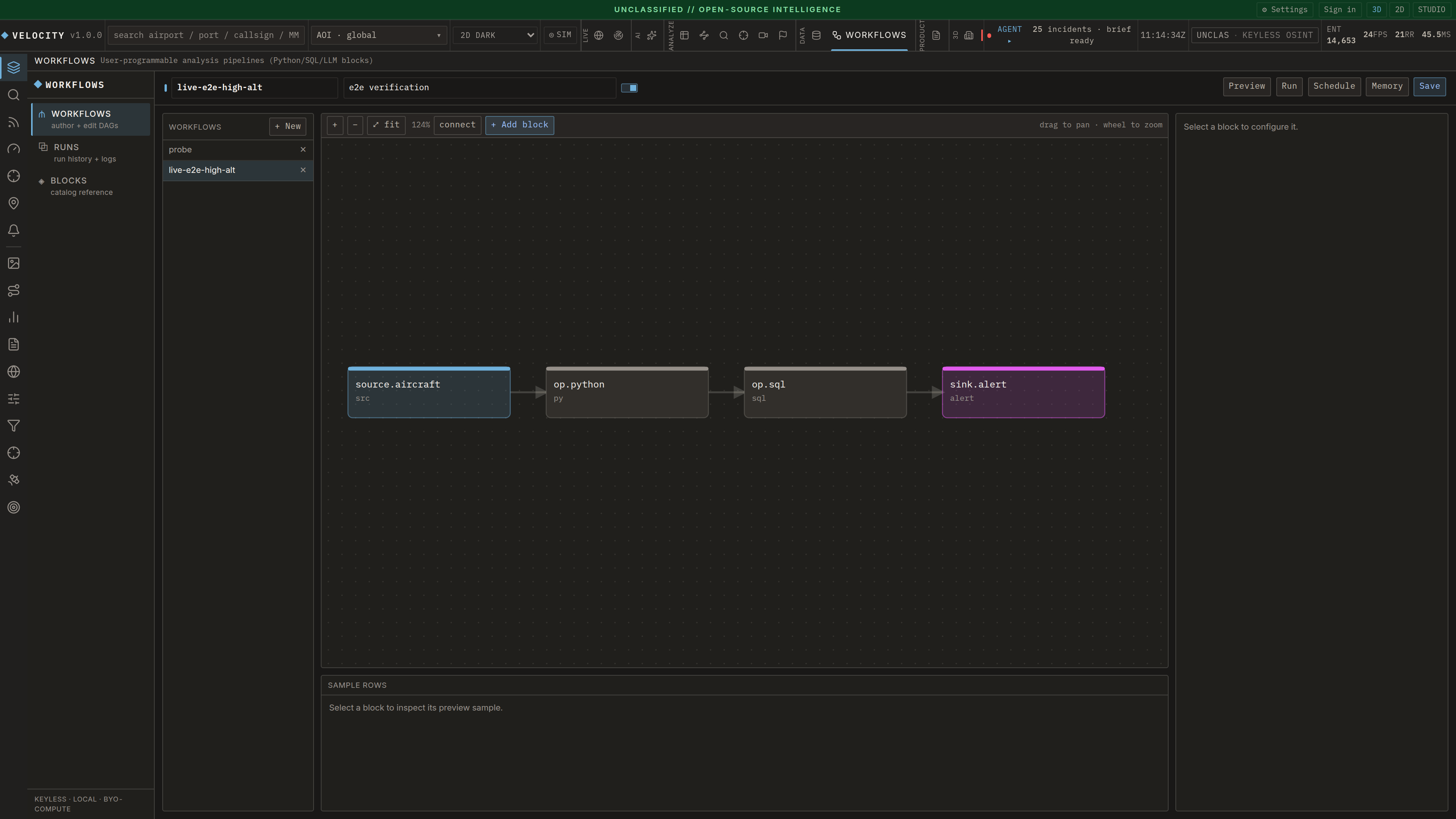Click the workflow description field
Viewport: 1456px width, 819px height.
pyautogui.click(x=479, y=88)
